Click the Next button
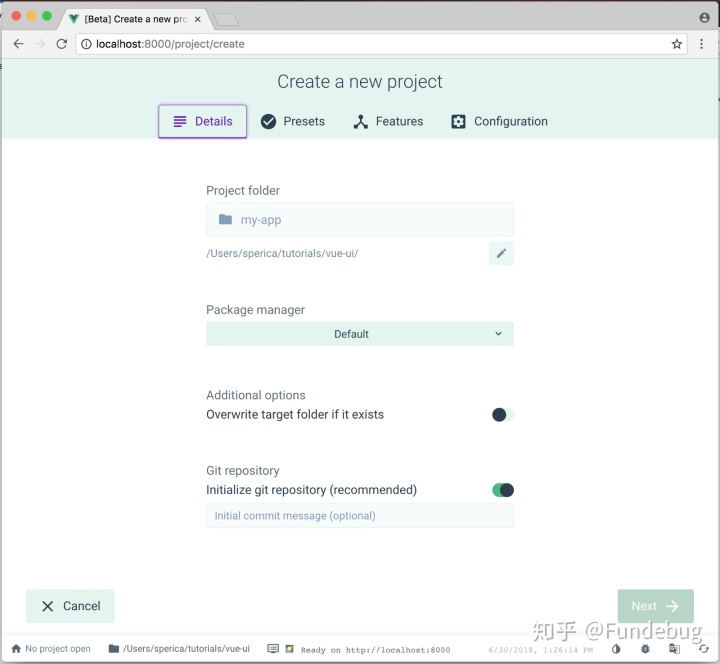The width and height of the screenshot is (720, 664). point(655,606)
